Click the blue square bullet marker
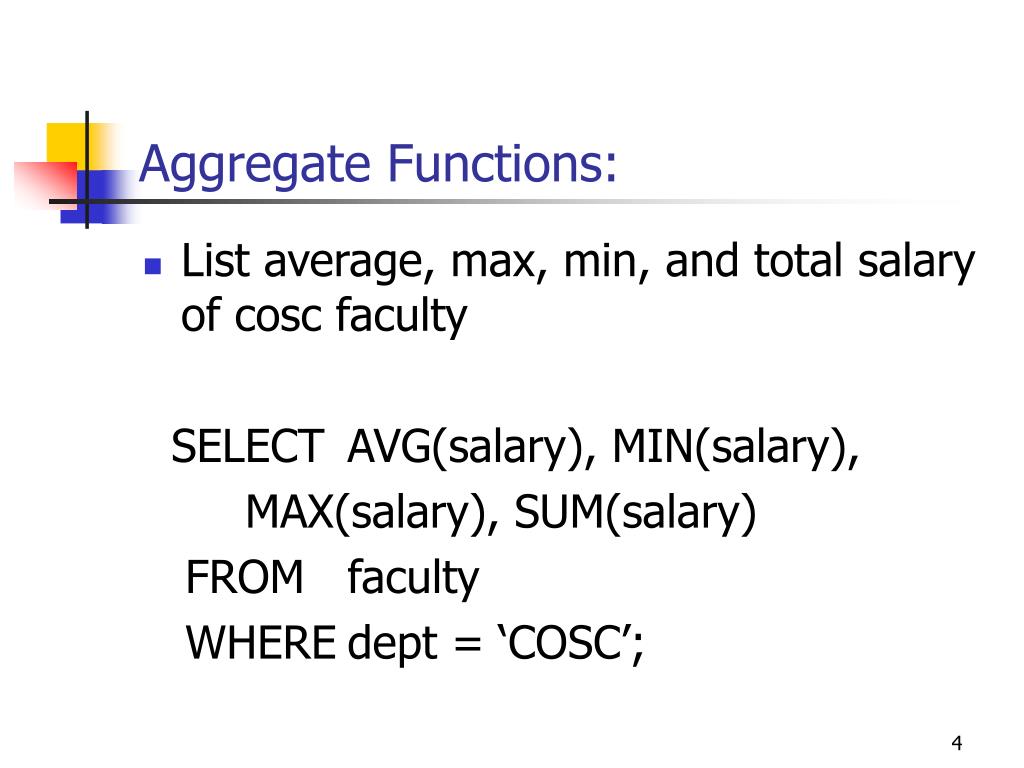The height and width of the screenshot is (768, 1024). coord(153,266)
